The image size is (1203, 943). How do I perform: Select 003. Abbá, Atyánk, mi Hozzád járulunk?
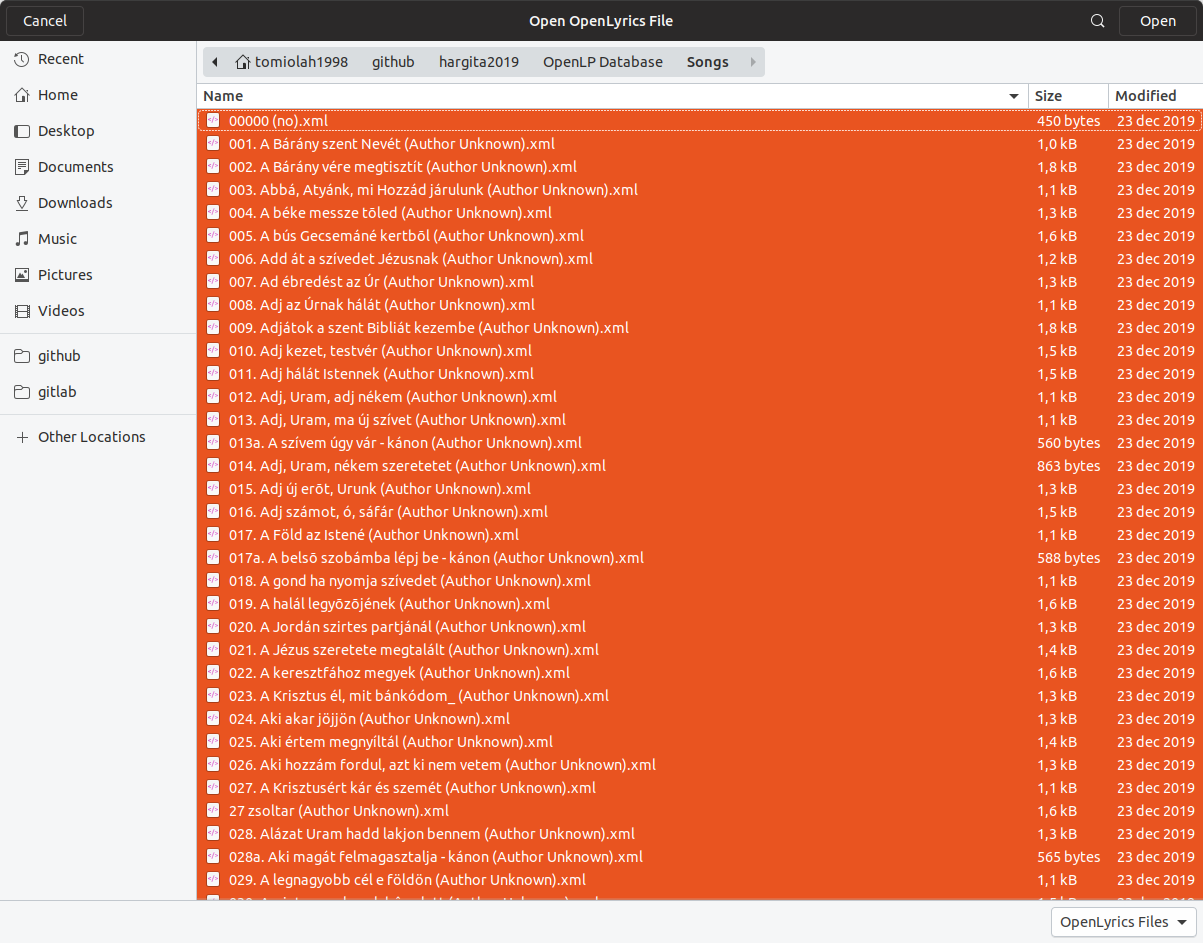tap(700, 189)
